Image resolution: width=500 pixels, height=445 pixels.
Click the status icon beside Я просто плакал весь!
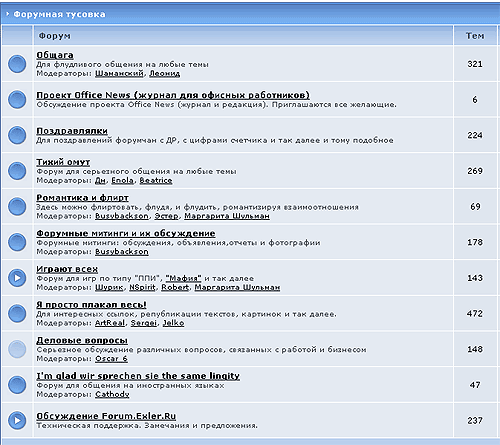[x=17, y=313]
